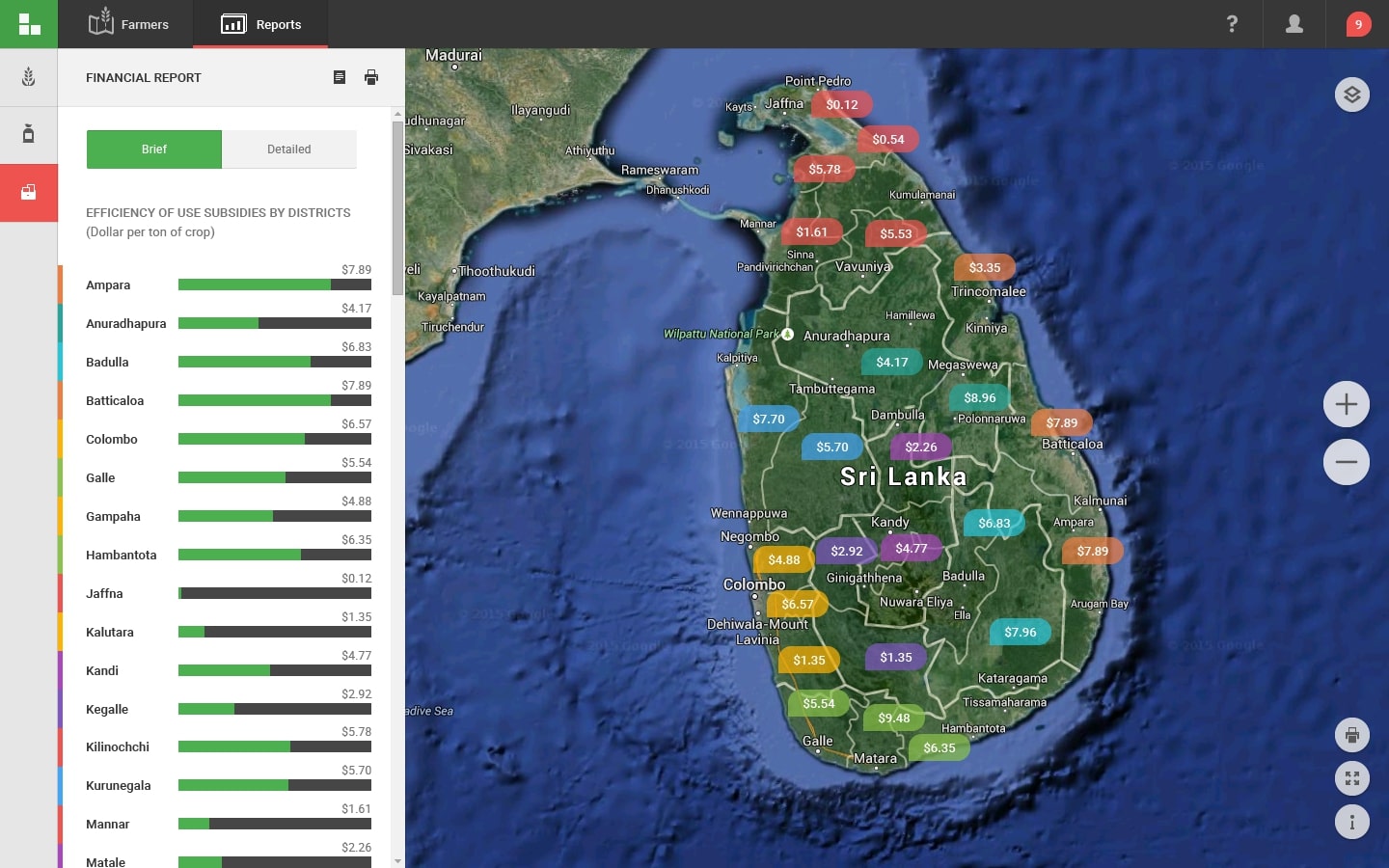The width and height of the screenshot is (1389, 868).
Task: Open the Reports tab
Action: [261, 24]
